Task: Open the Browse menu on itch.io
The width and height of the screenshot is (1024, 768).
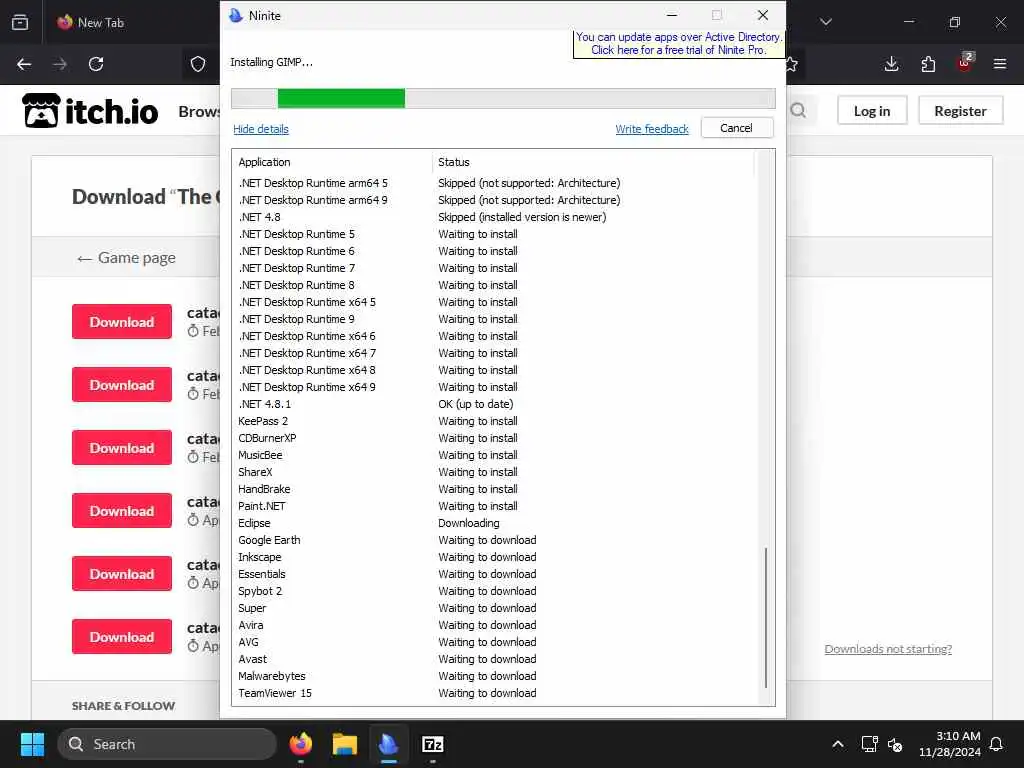Action: coord(199,111)
